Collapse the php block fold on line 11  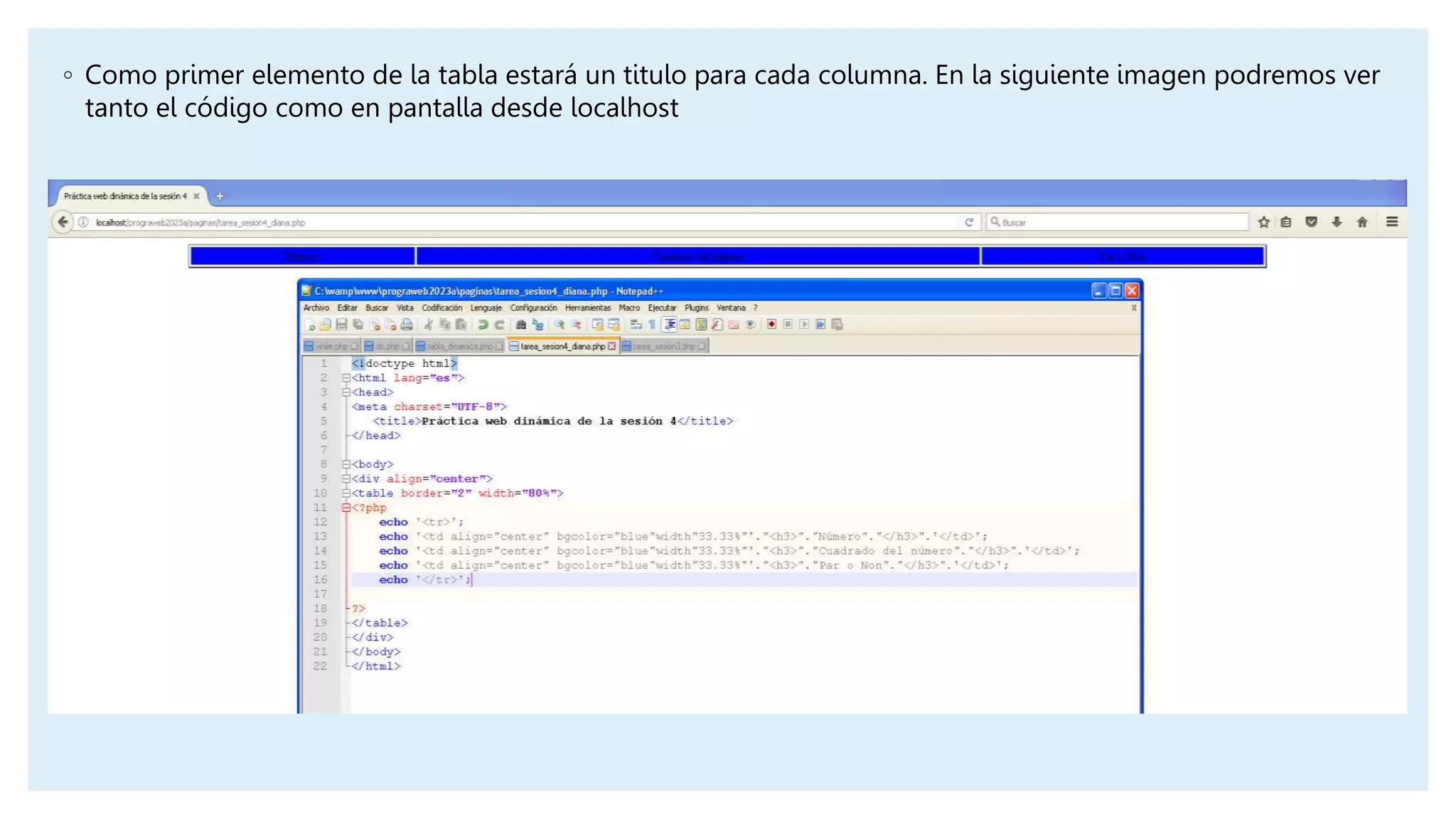click(x=346, y=508)
